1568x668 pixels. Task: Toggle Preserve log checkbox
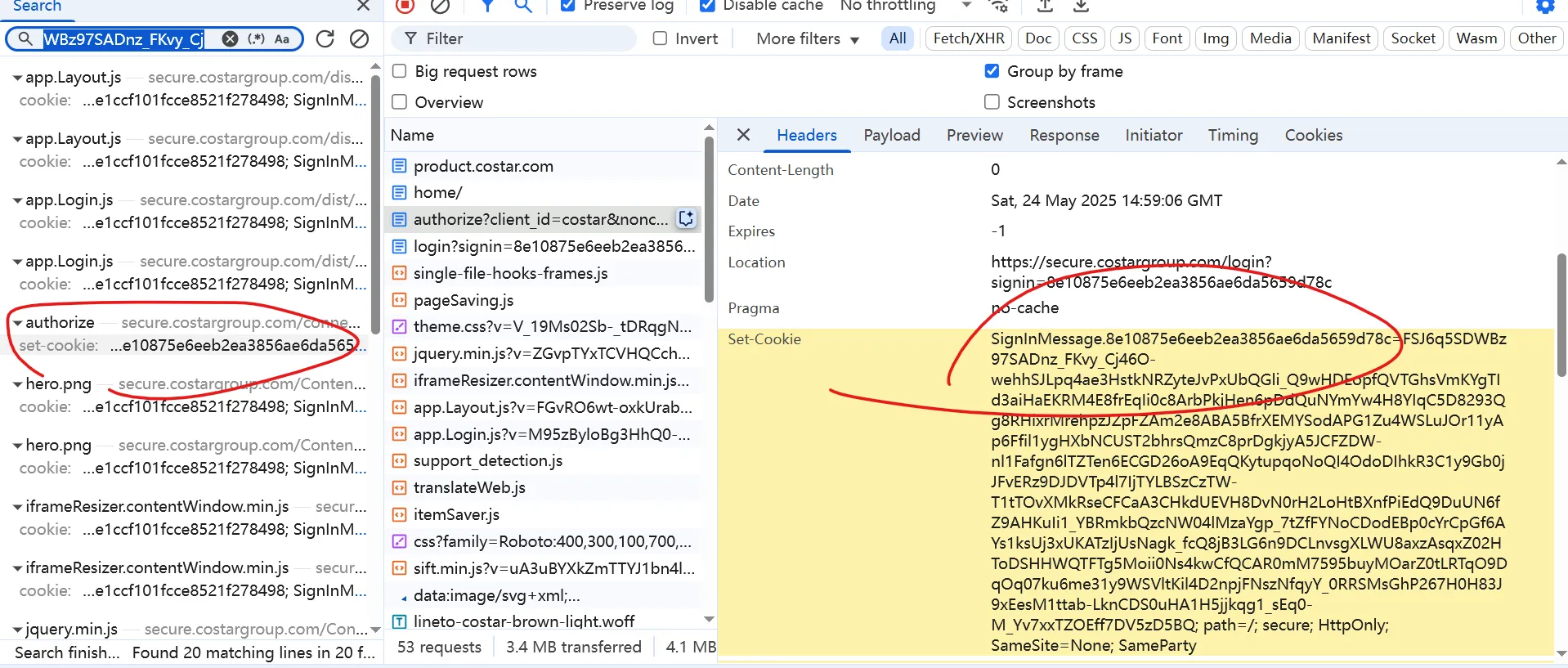coord(567,6)
